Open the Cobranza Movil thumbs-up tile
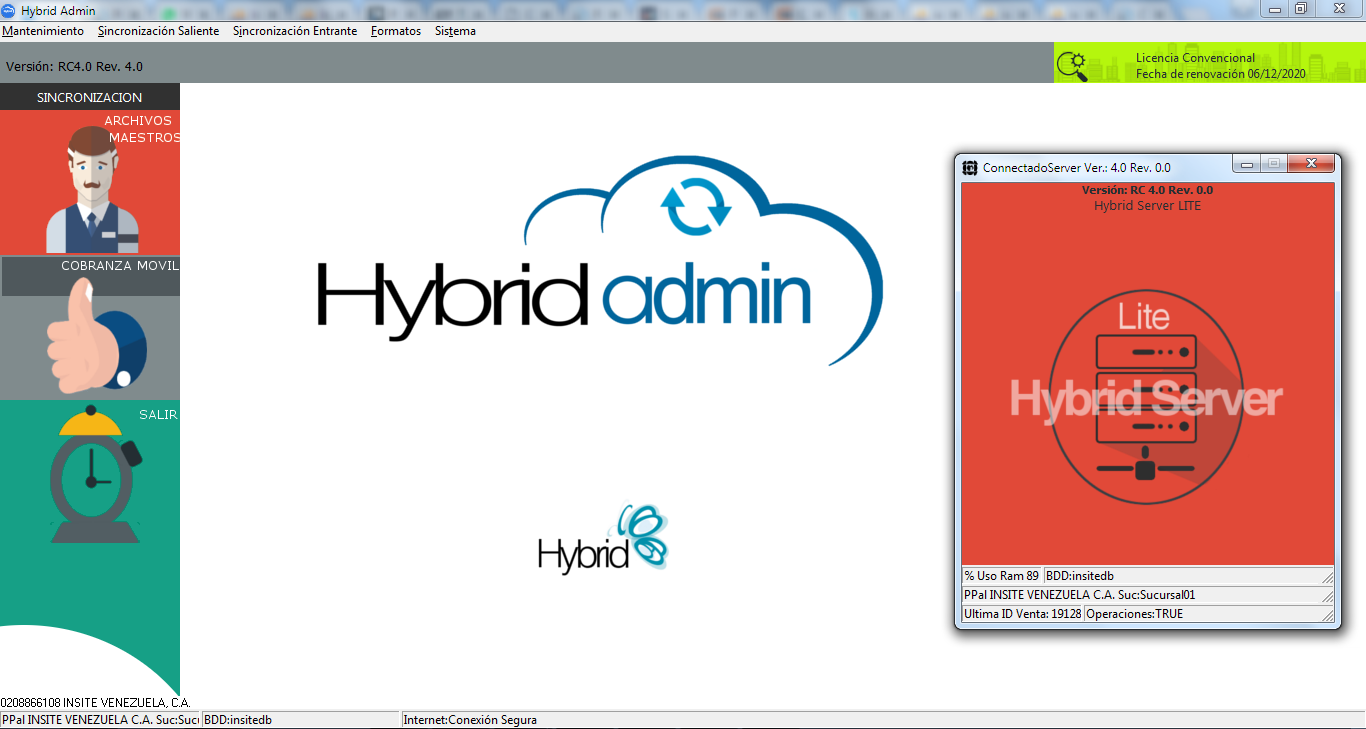 coord(90,327)
